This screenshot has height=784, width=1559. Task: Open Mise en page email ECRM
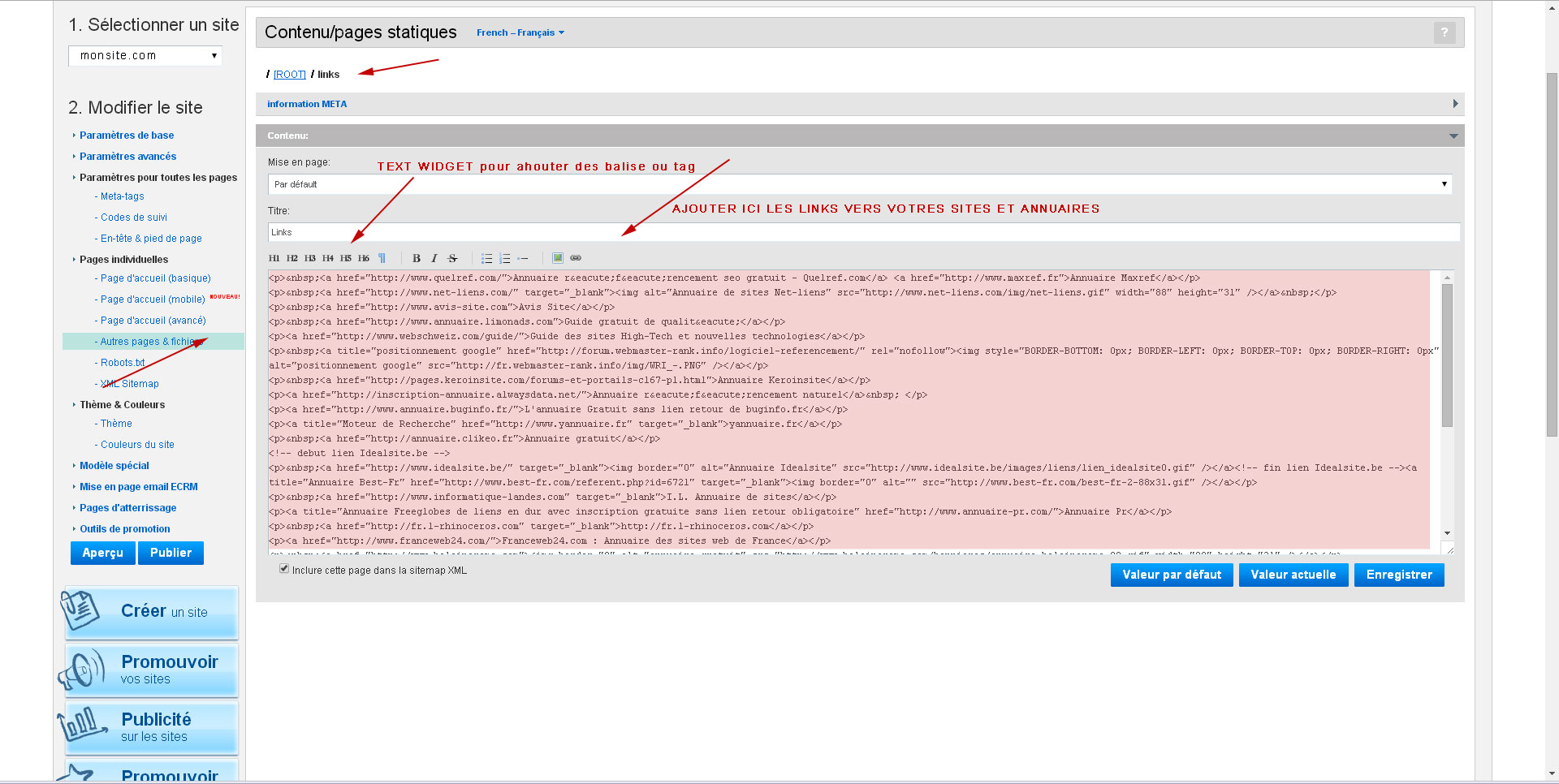[139, 486]
